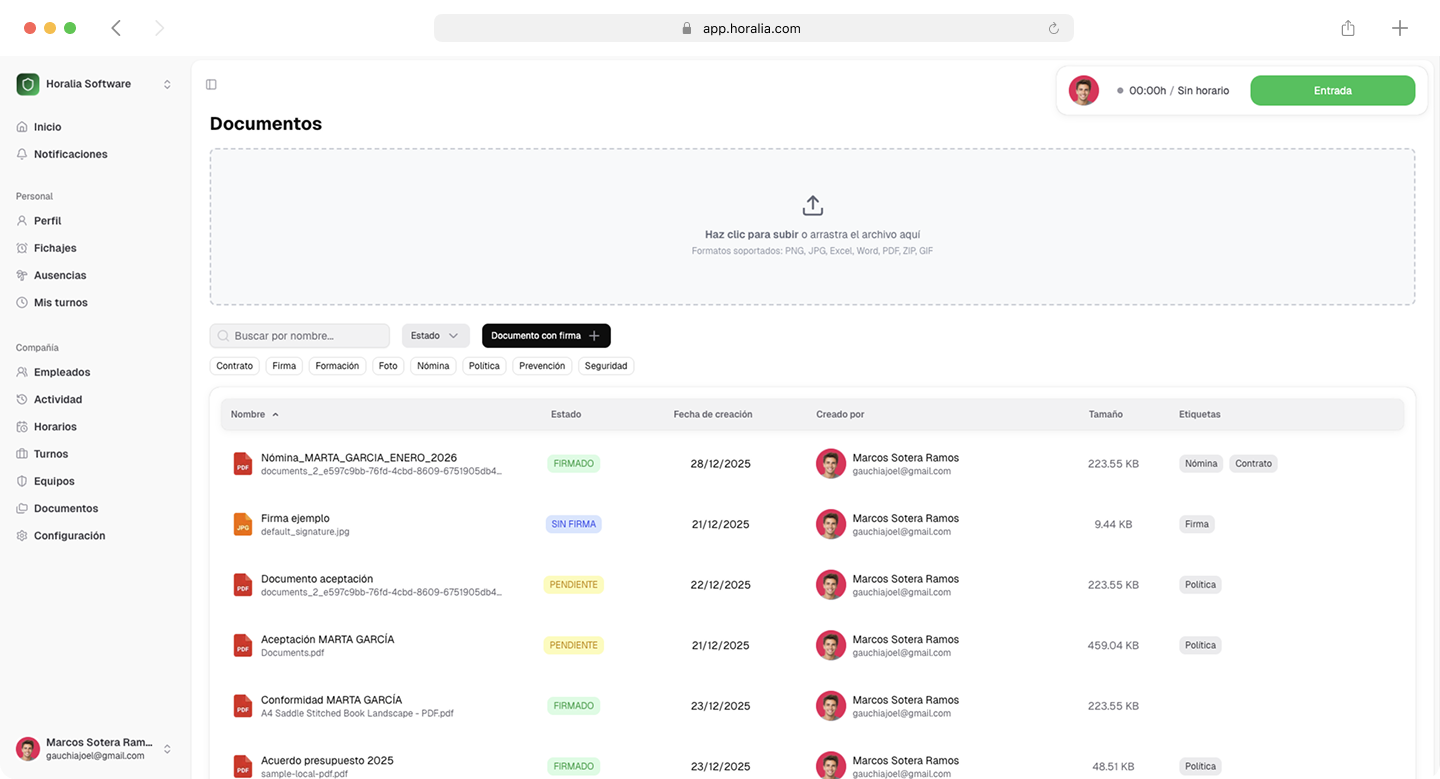Click the Buscar por nombre search field
Screen dimensions: 1440x779
click(x=300, y=336)
